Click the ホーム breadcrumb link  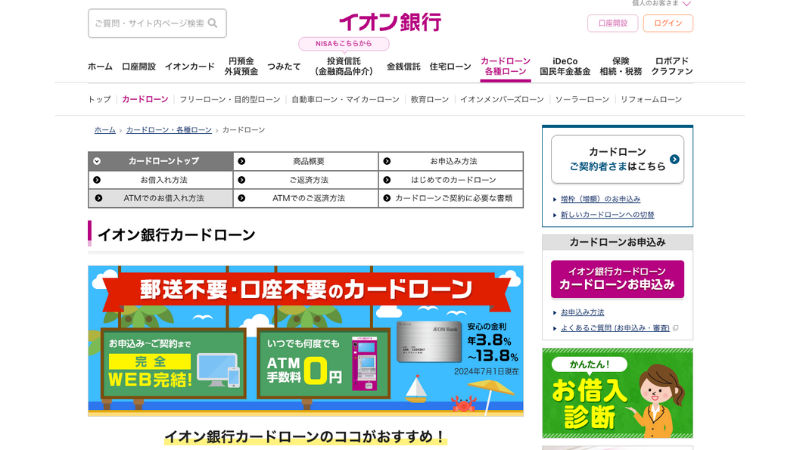(105, 130)
